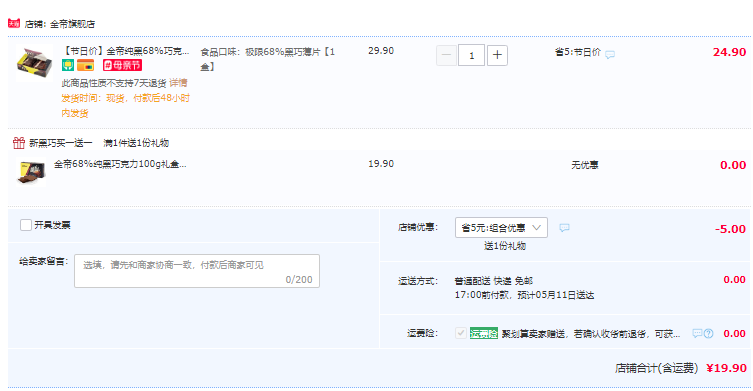Open the gift chocolate product thumbnail
This screenshot has width=753, height=391.
[31, 171]
